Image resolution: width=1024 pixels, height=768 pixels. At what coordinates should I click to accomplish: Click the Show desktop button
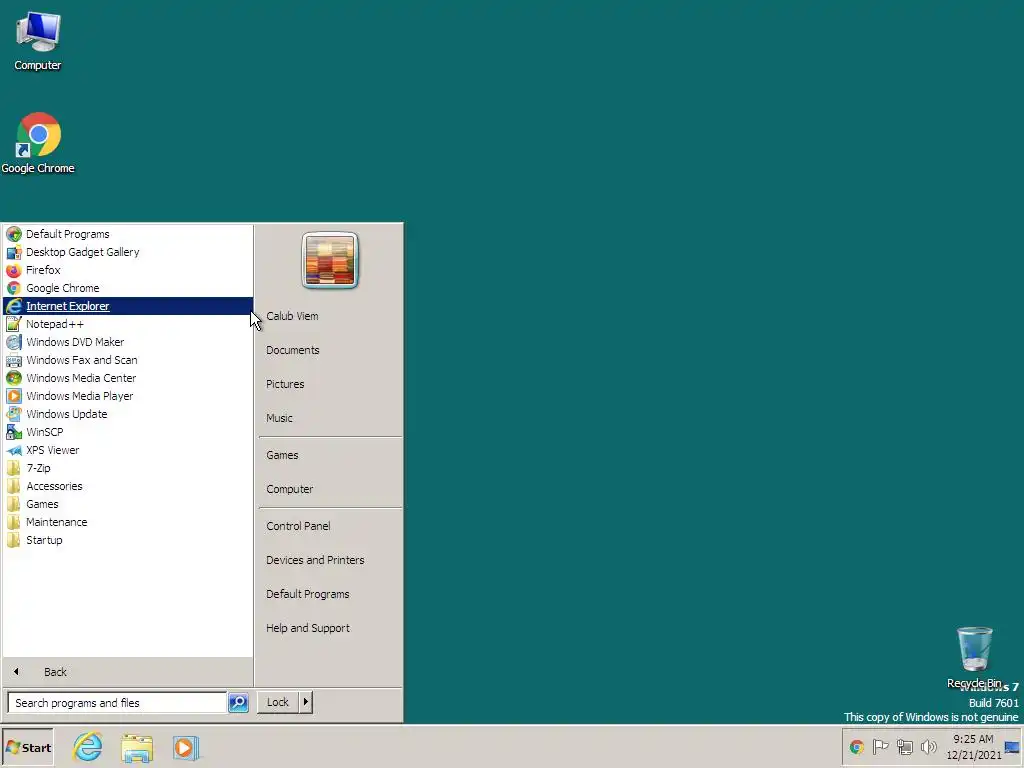pos(1012,747)
